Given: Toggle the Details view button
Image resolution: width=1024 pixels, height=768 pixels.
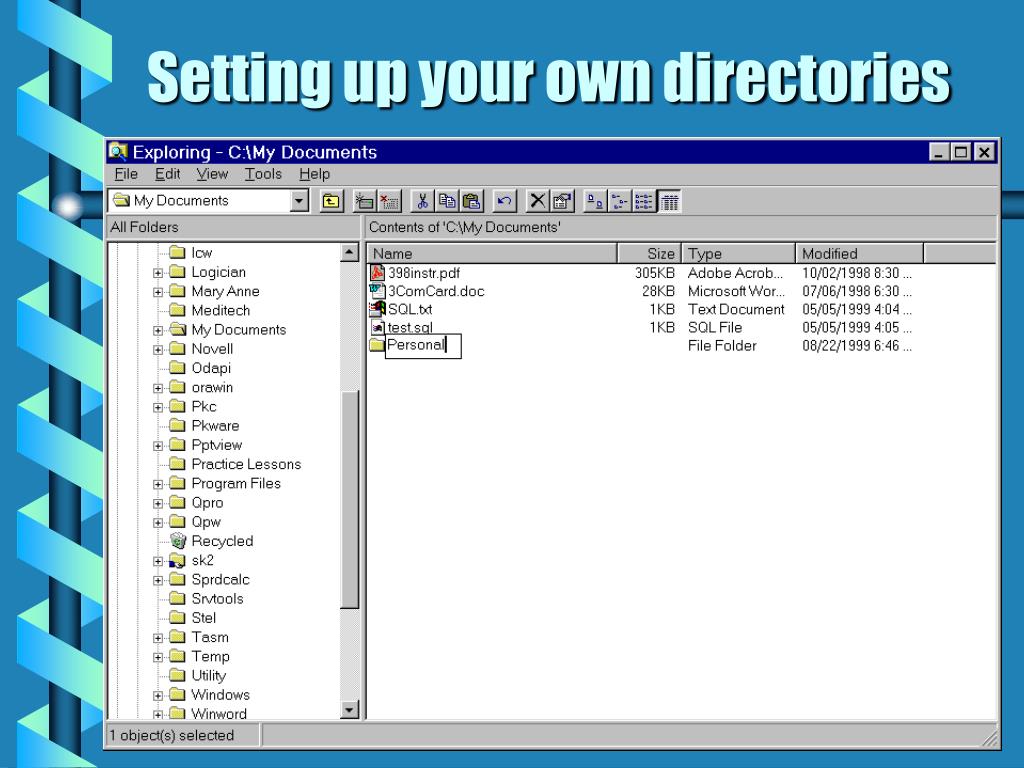Looking at the screenshot, I should (670, 201).
